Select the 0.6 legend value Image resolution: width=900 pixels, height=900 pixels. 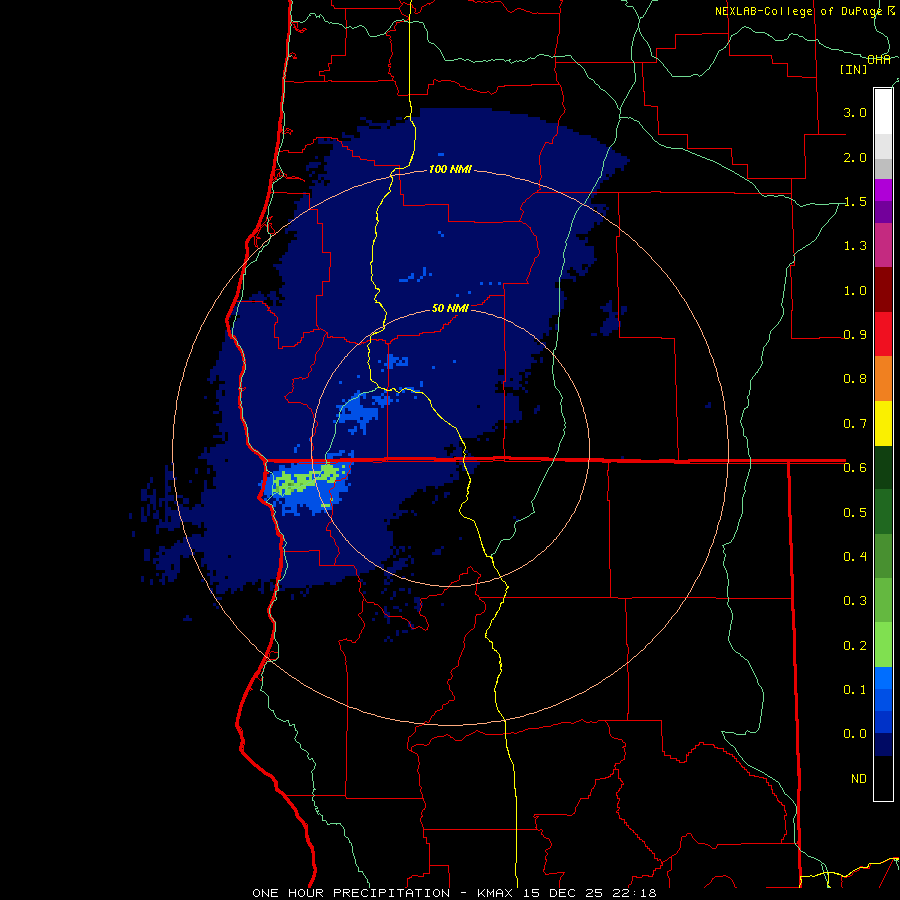(855, 468)
